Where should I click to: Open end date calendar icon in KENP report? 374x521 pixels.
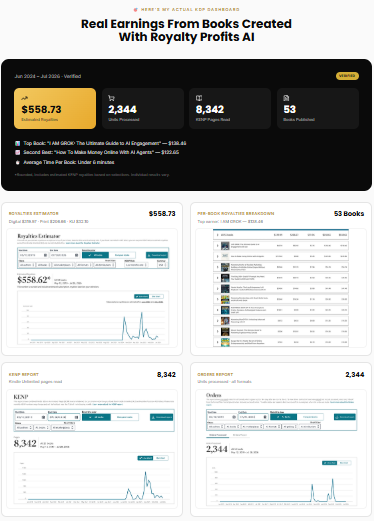(76, 417)
